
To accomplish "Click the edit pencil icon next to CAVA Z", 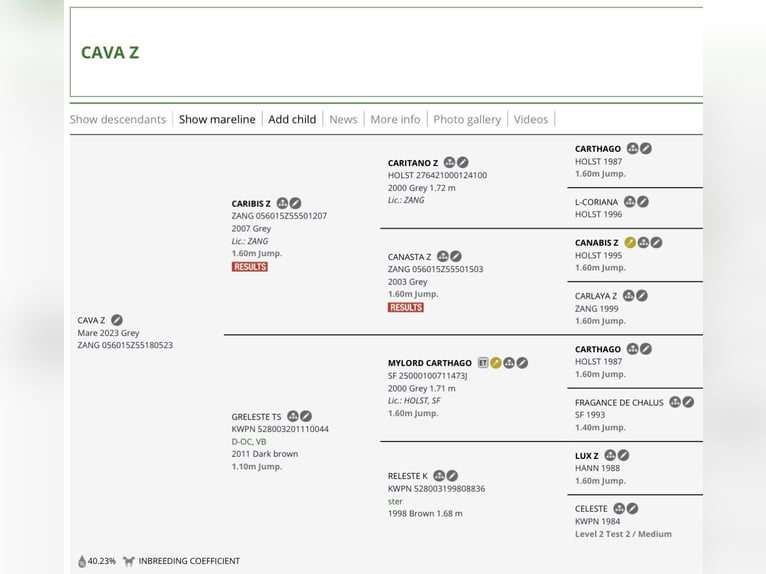I will pos(117,320).
